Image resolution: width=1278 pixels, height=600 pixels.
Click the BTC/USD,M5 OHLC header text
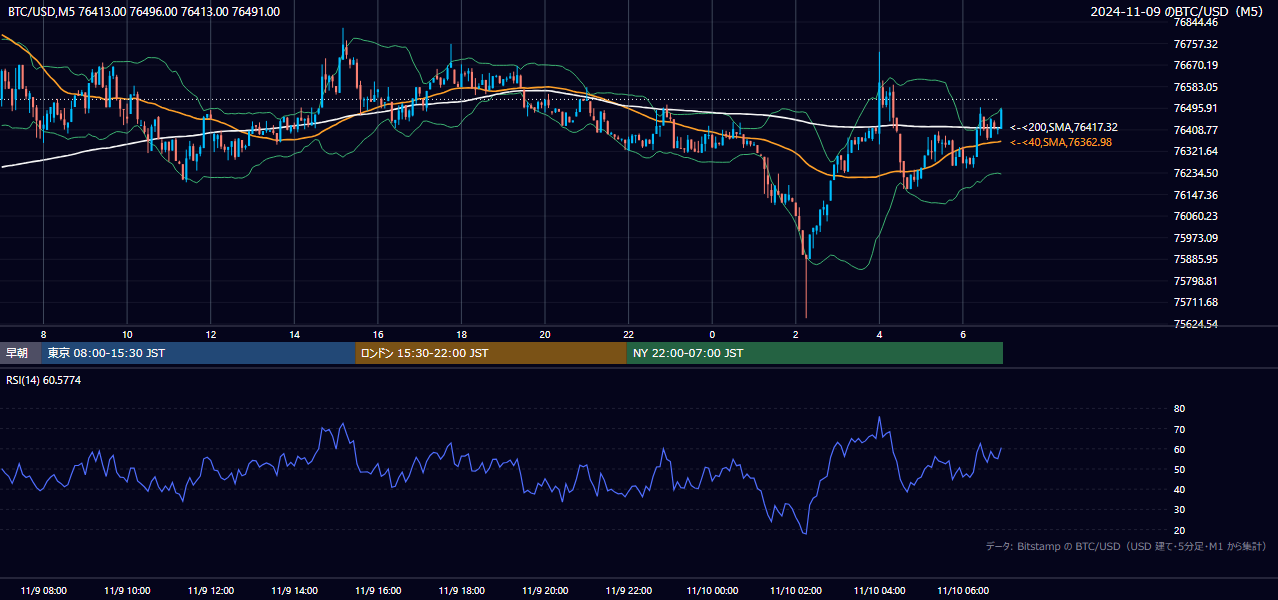coord(144,12)
